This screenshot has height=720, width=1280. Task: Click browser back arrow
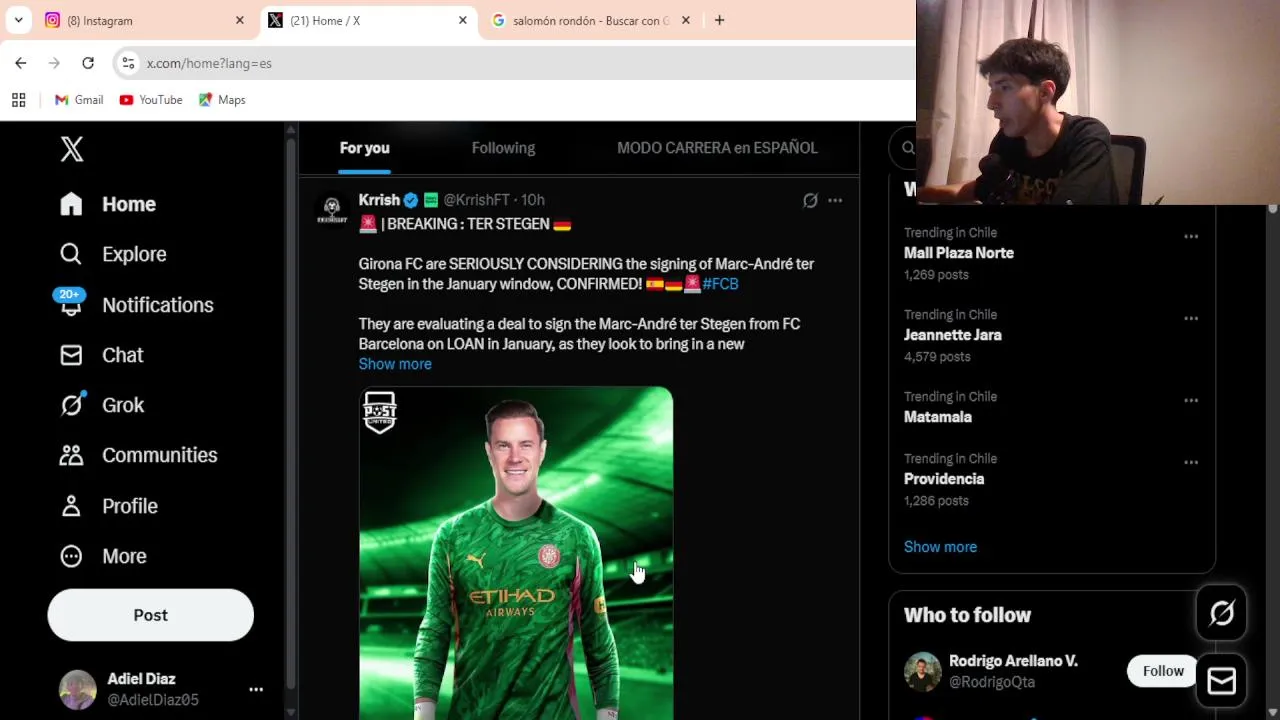click(x=21, y=63)
